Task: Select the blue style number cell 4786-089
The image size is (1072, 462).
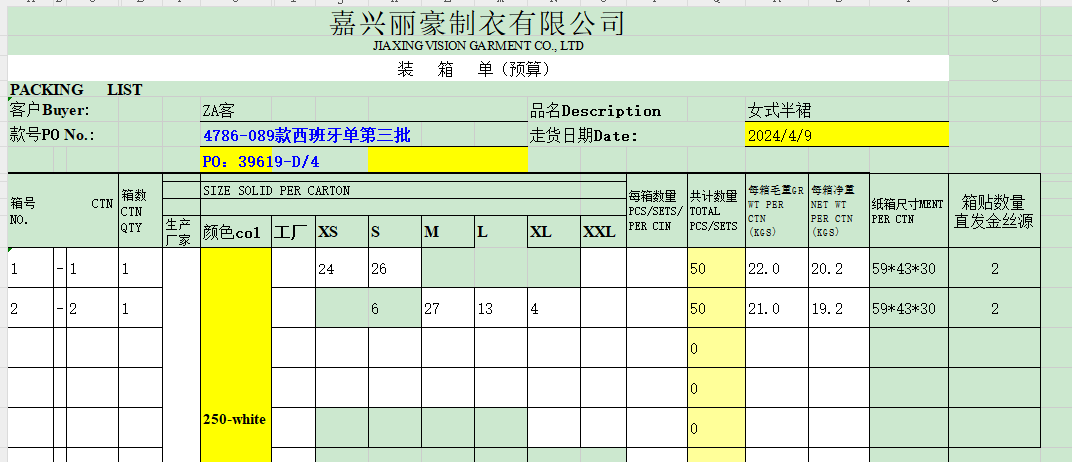Action: (x=306, y=135)
